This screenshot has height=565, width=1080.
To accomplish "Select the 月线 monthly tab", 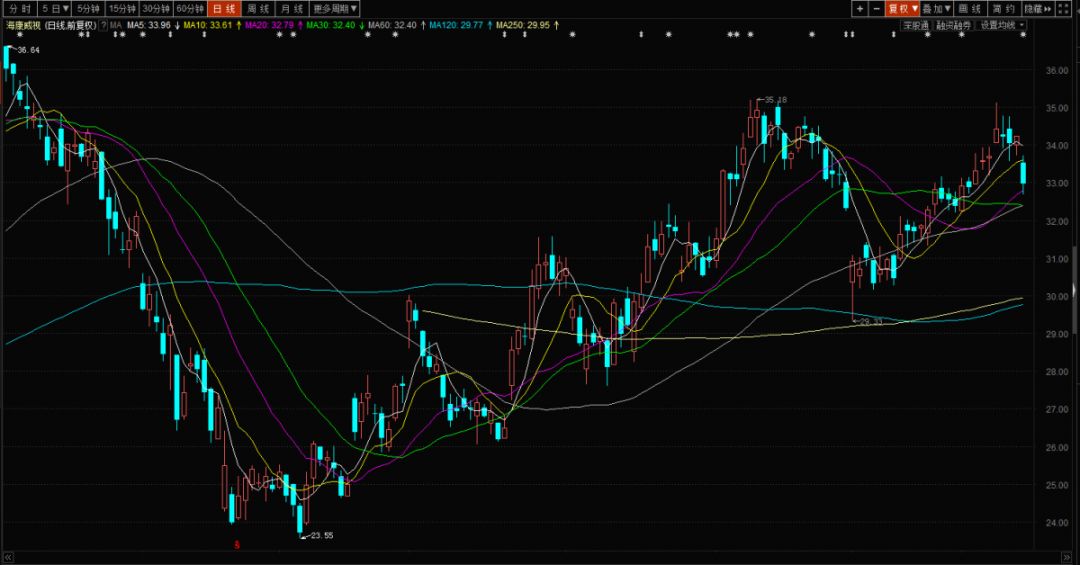I will pos(291,9).
